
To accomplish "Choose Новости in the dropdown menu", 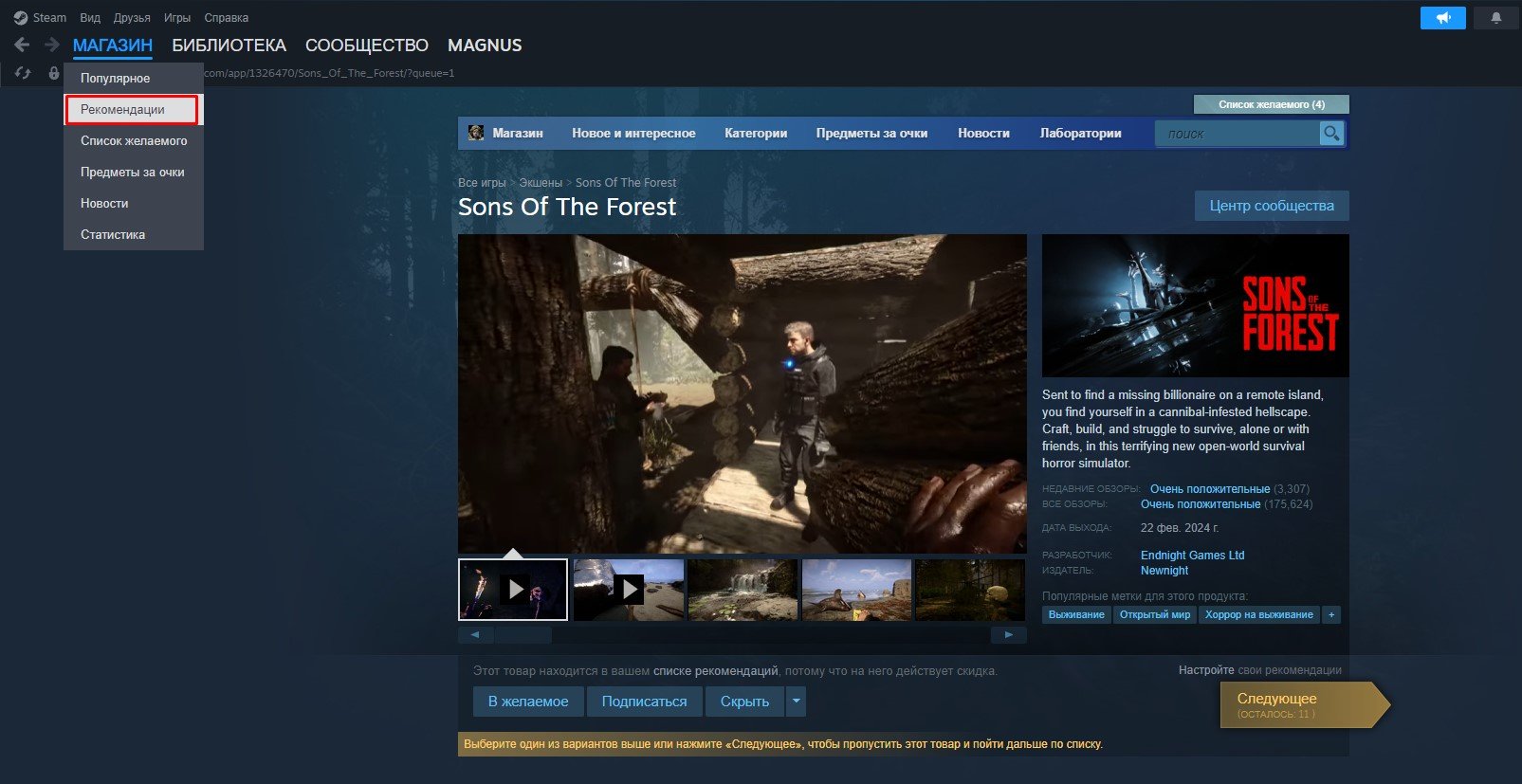I will pyautogui.click(x=134, y=203).
